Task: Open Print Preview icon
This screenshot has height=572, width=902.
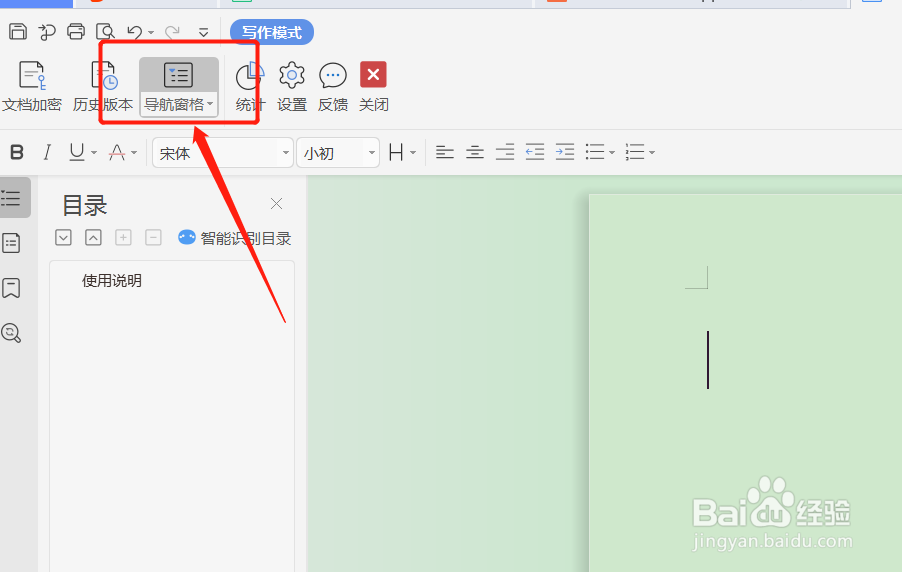Action: pos(105,32)
